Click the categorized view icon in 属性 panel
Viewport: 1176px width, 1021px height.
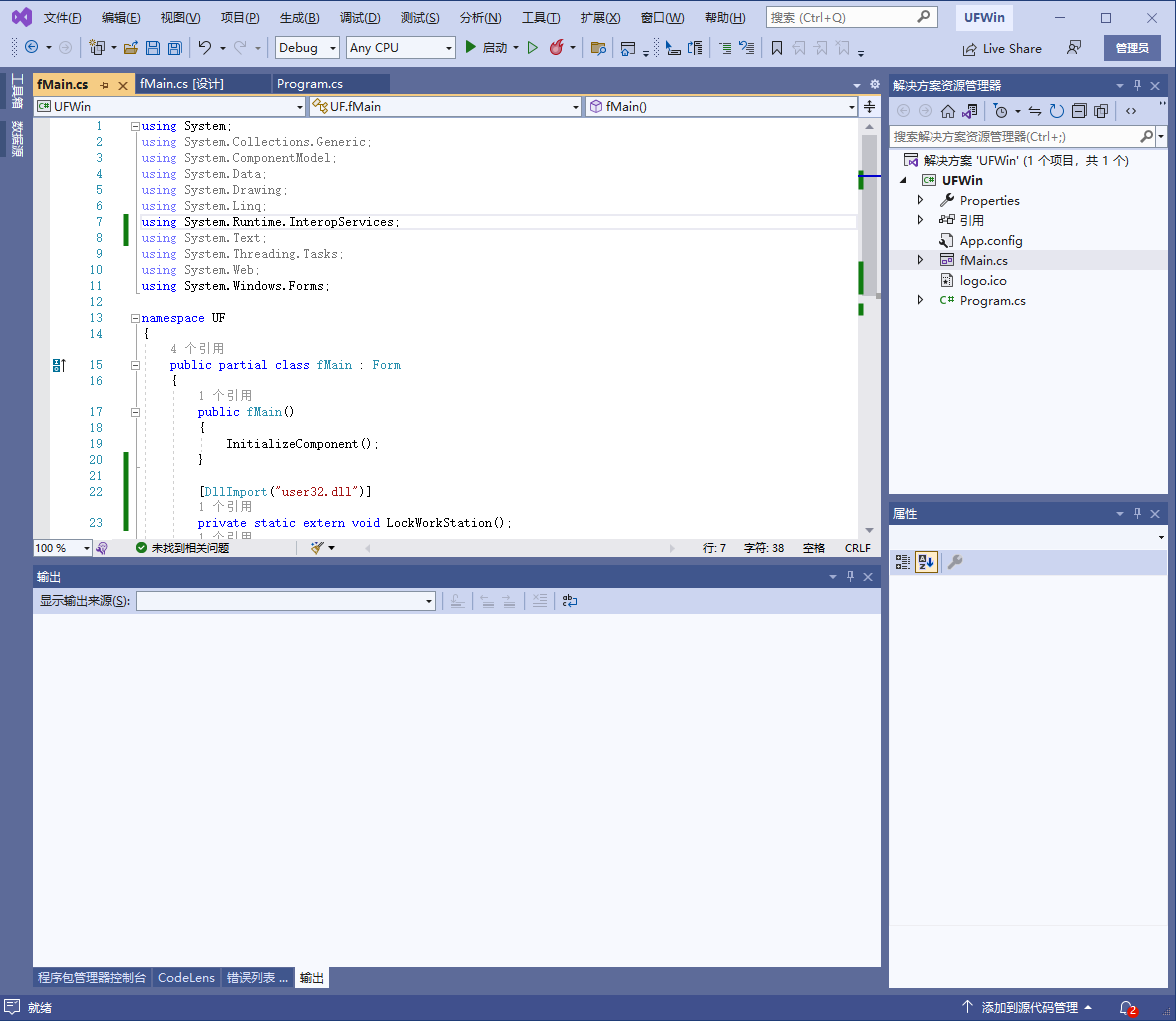(x=903, y=562)
